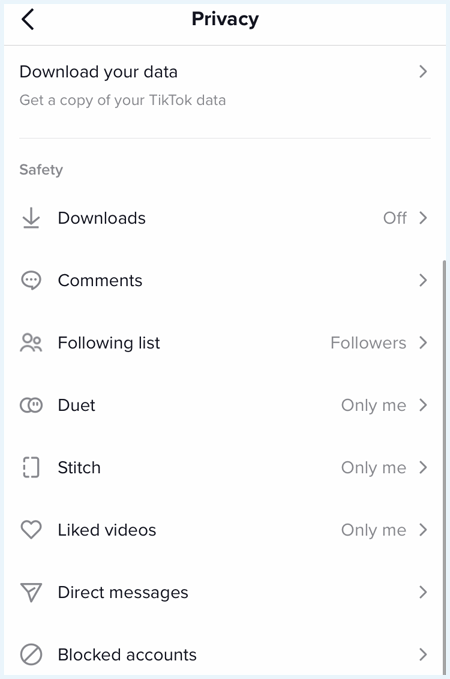
Task: Go back using the arrow icon
Action: tap(28, 19)
